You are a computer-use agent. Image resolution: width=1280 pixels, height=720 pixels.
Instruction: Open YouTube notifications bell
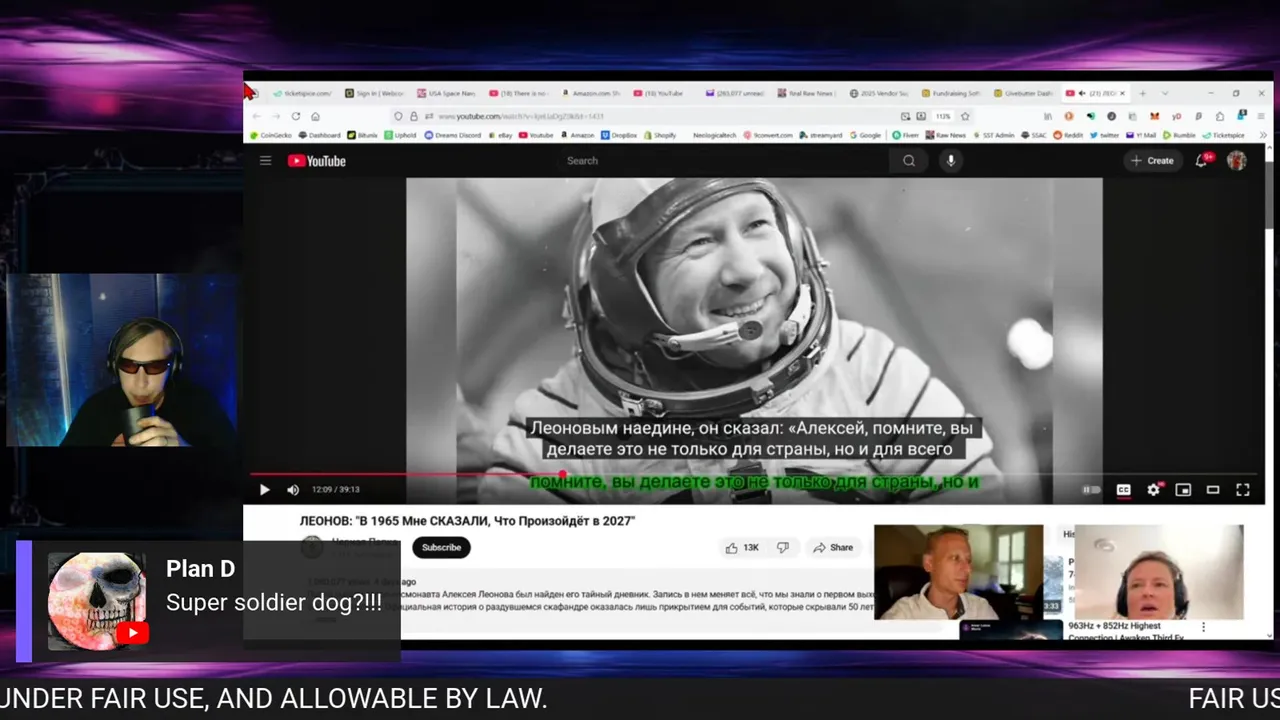1202,160
